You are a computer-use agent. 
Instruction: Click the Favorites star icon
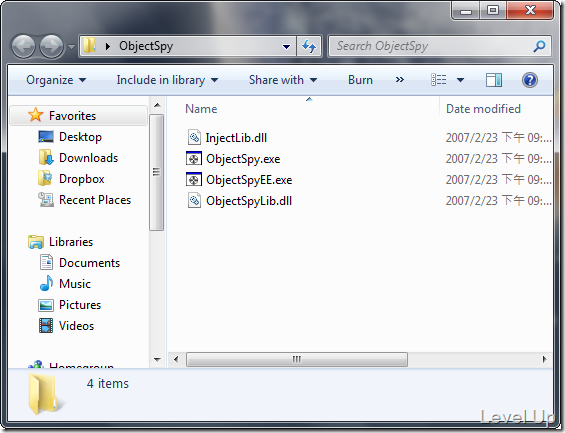36,115
